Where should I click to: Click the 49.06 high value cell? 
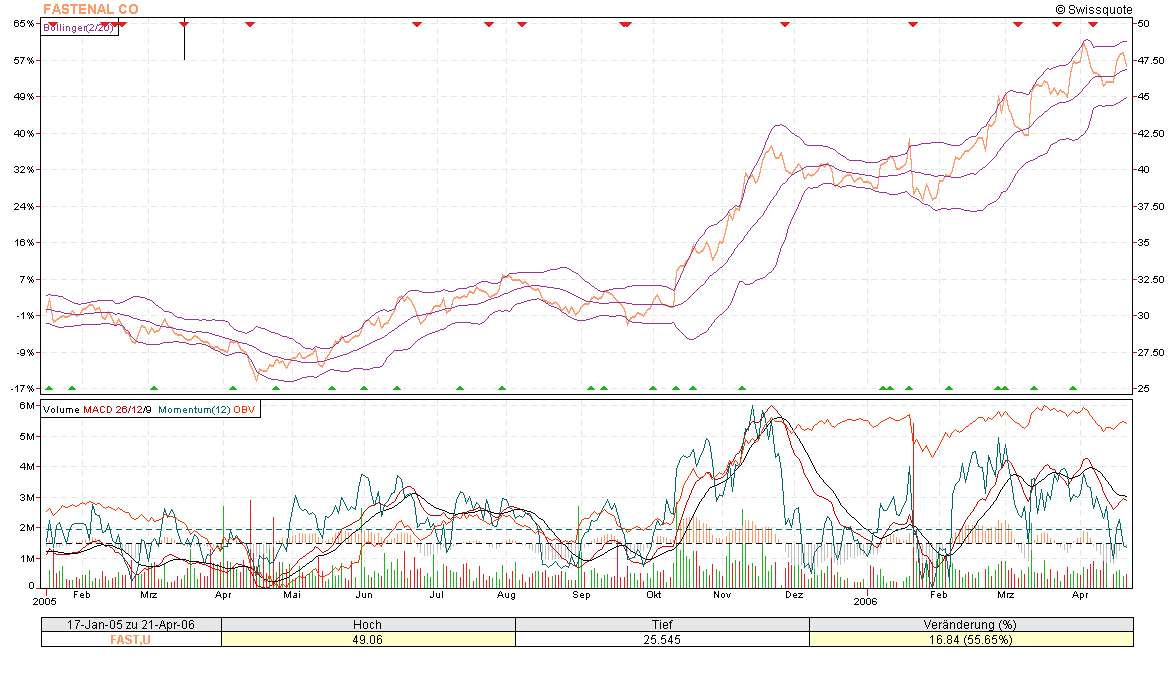367,640
